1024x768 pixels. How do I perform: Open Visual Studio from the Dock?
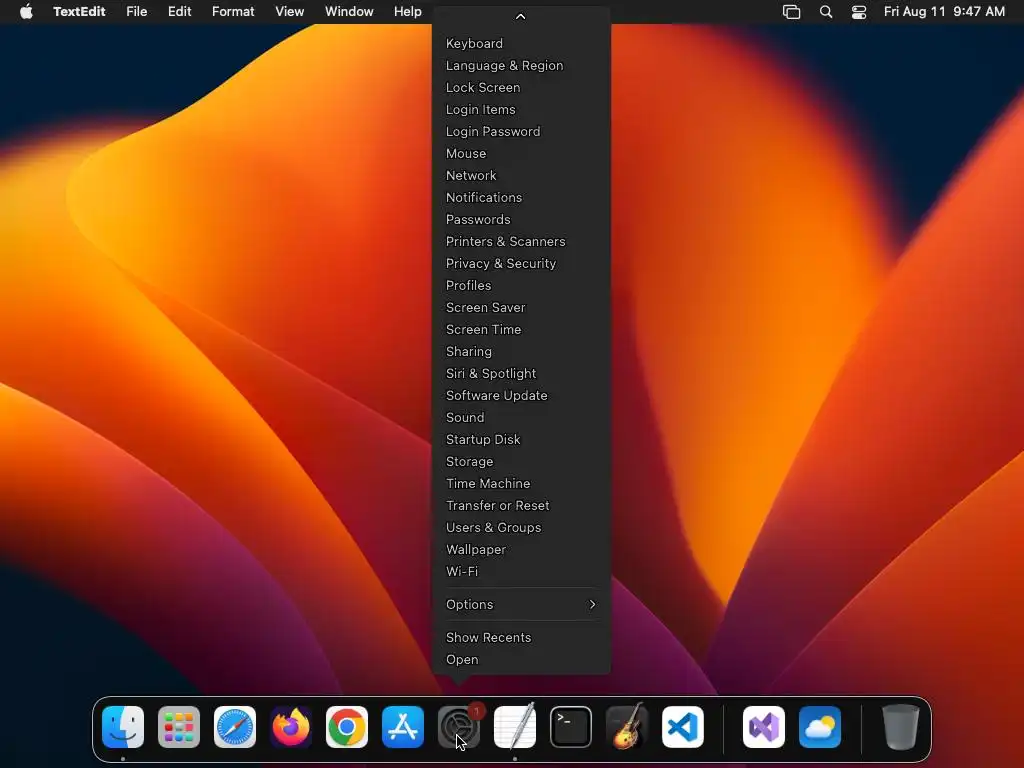coord(764,727)
